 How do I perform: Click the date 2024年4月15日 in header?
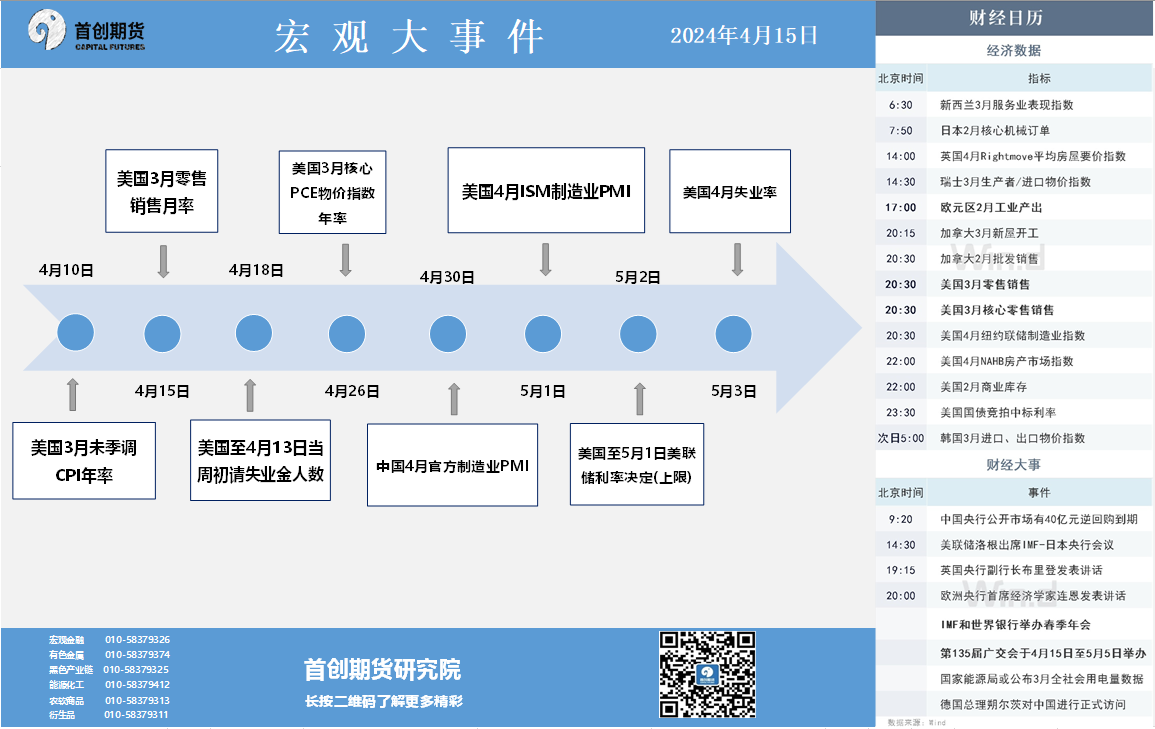point(744,35)
